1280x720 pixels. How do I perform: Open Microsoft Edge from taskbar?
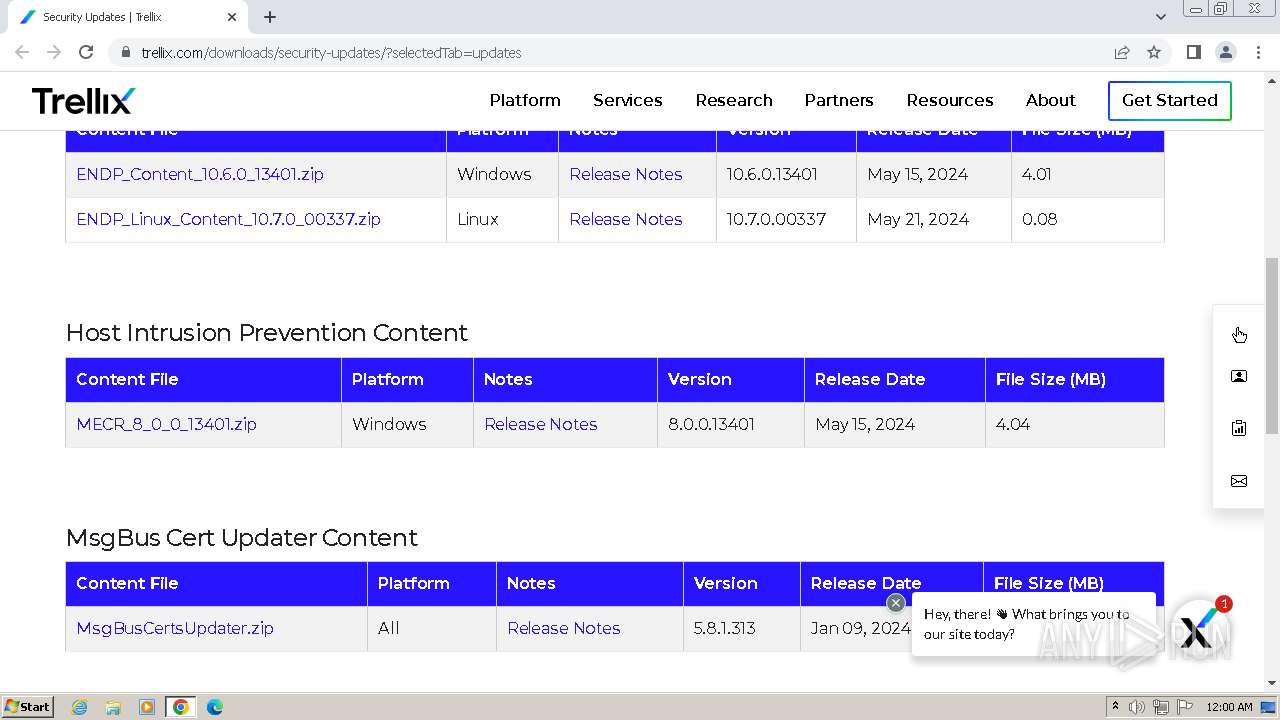click(215, 707)
